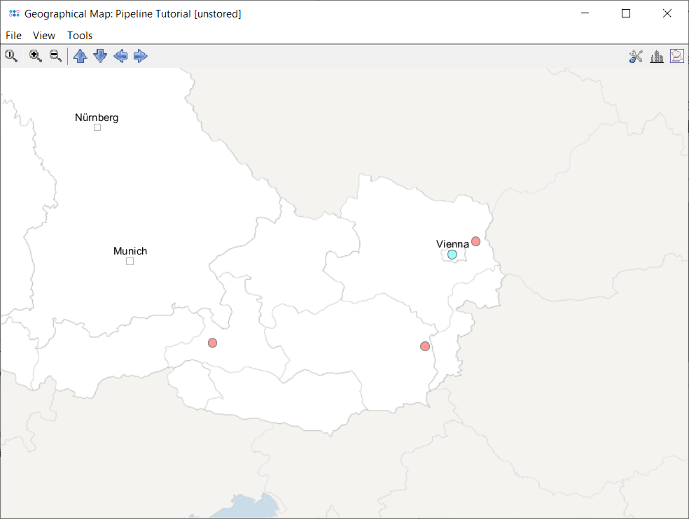Pan the map up with arrow
This screenshot has height=519, width=689.
point(80,56)
